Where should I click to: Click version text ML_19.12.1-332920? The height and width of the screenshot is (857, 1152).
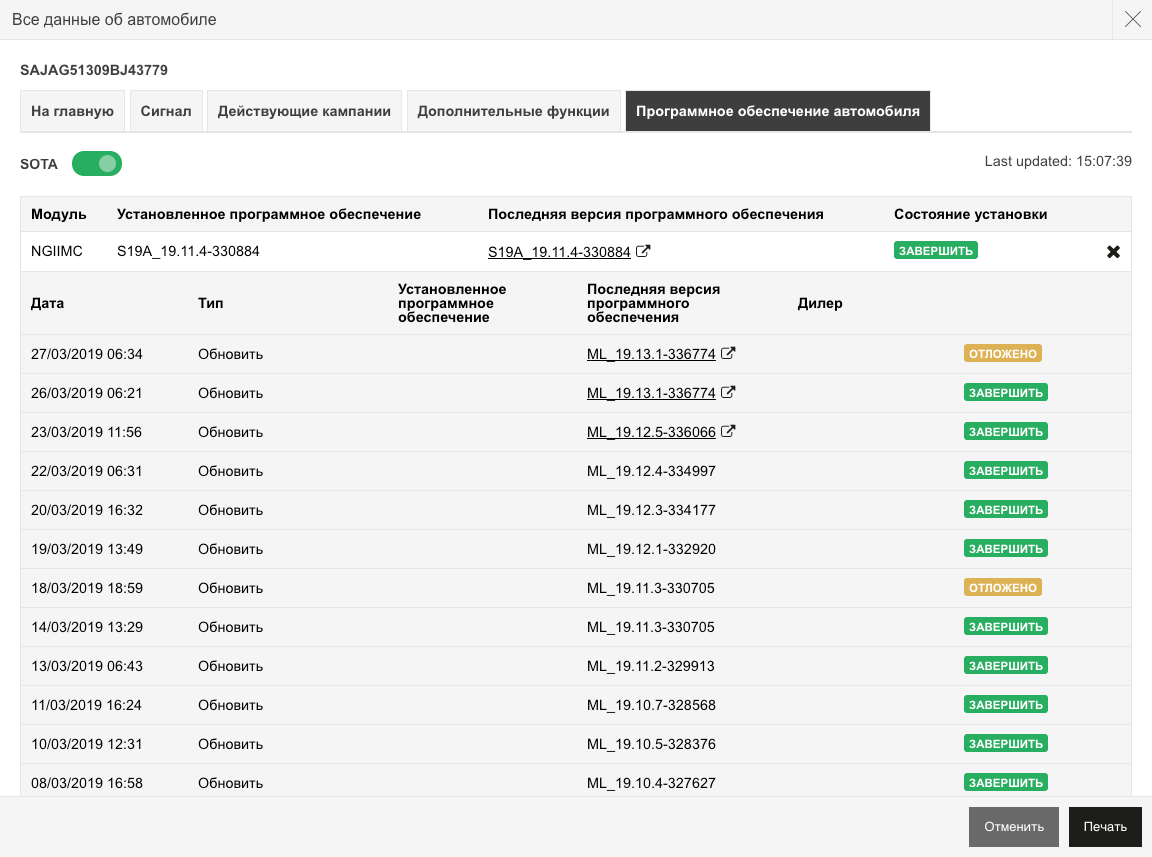pos(651,549)
